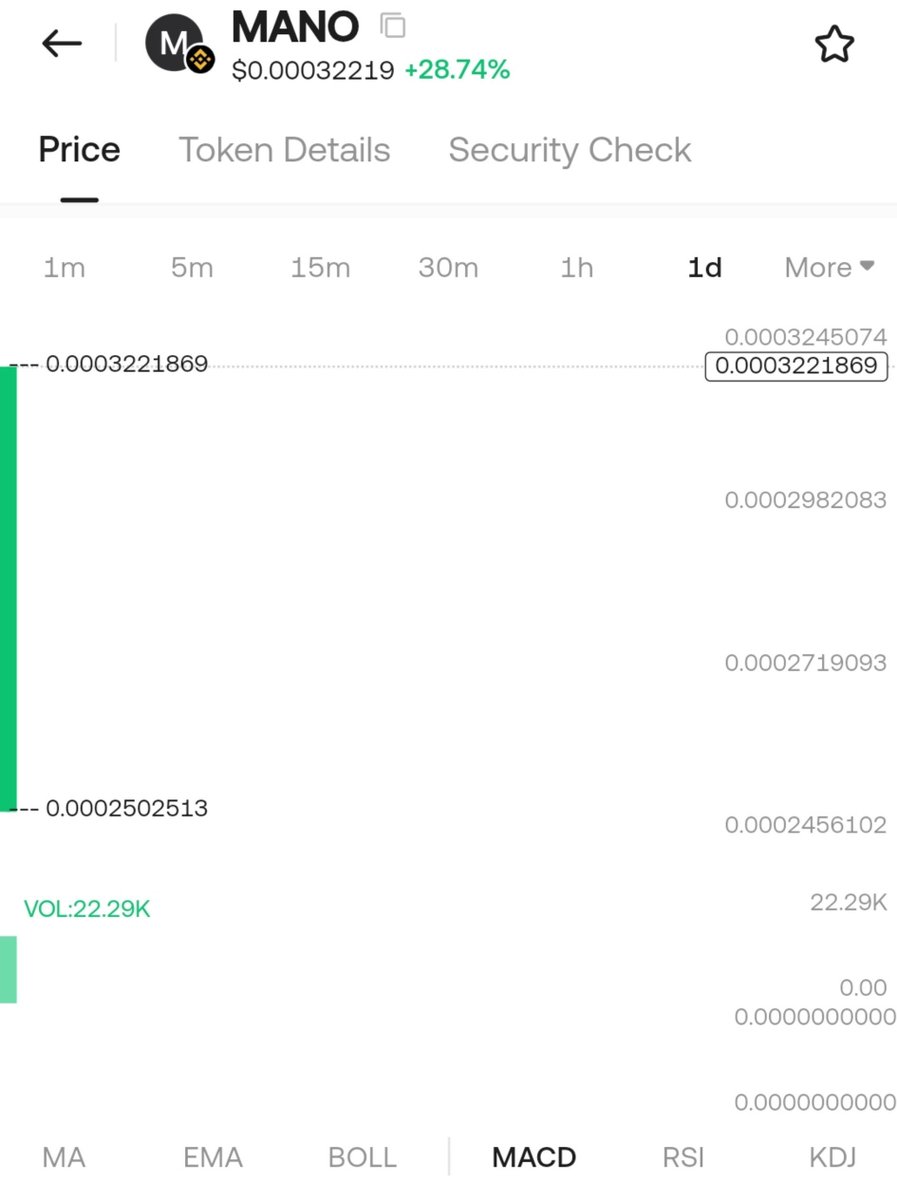The image size is (897, 1200).
Task: Select the 1m chart interval
Action: coord(64,268)
